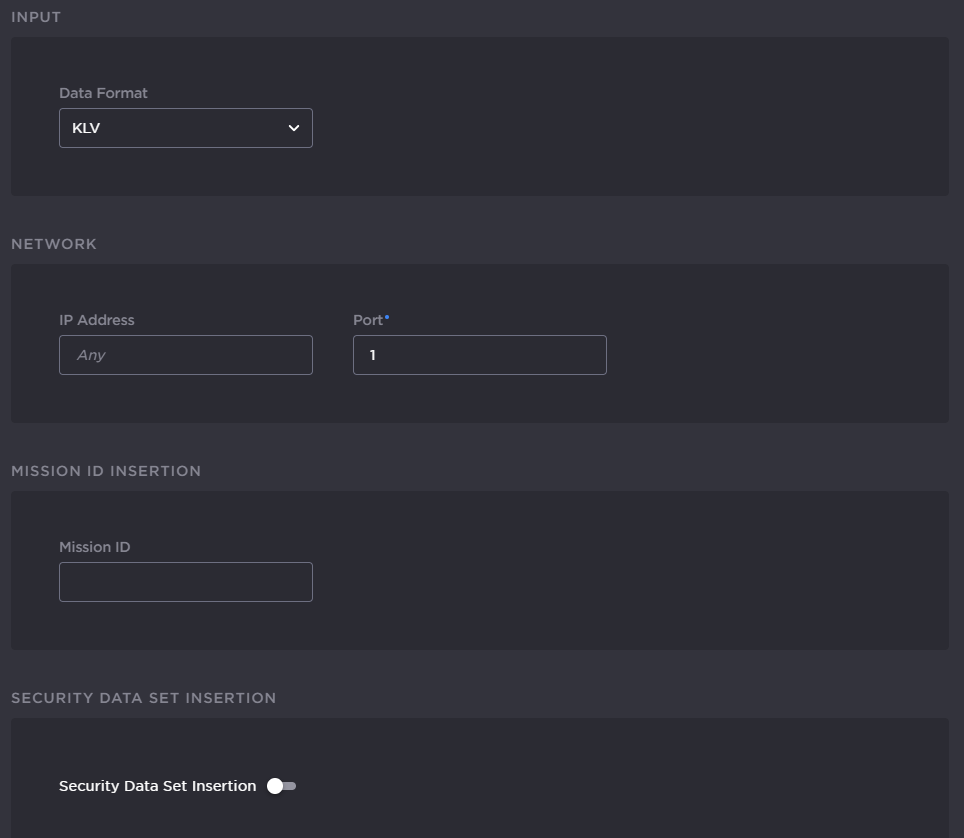This screenshot has height=838, width=964.
Task: Open the Data Format dropdown
Action: point(185,128)
